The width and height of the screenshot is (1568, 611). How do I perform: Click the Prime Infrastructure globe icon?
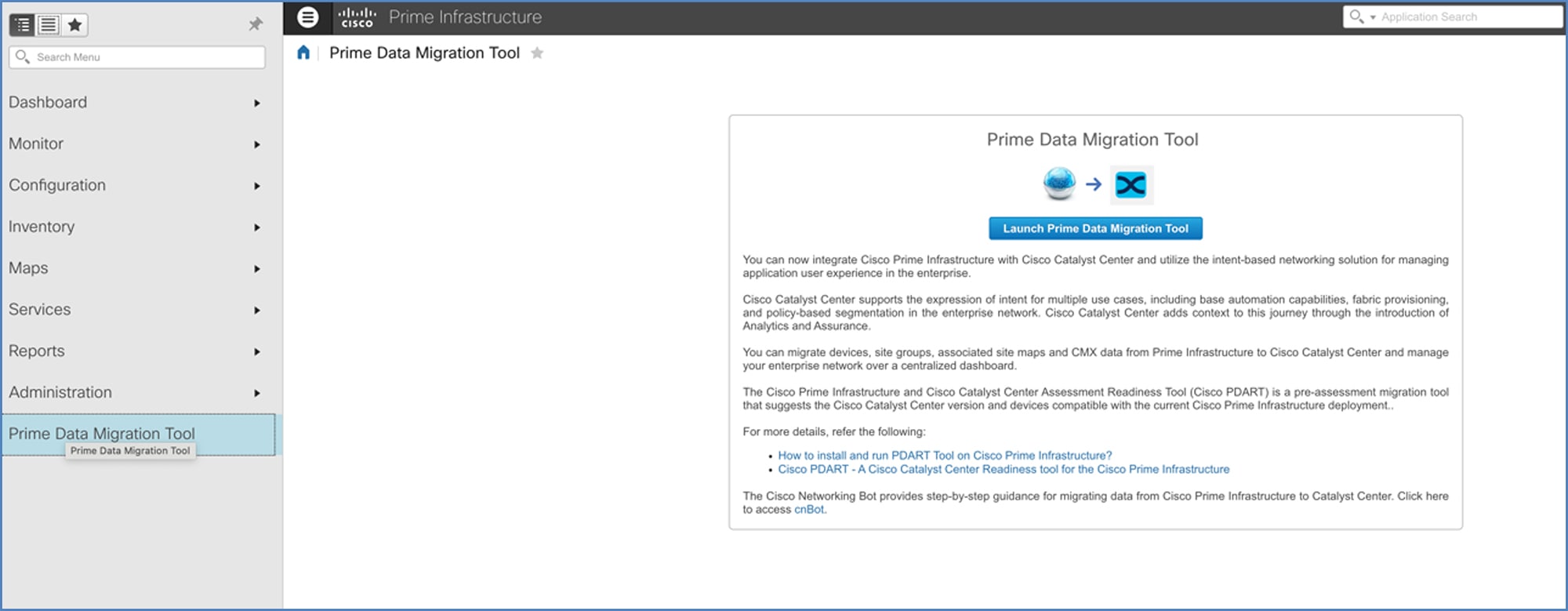pos(1059,184)
